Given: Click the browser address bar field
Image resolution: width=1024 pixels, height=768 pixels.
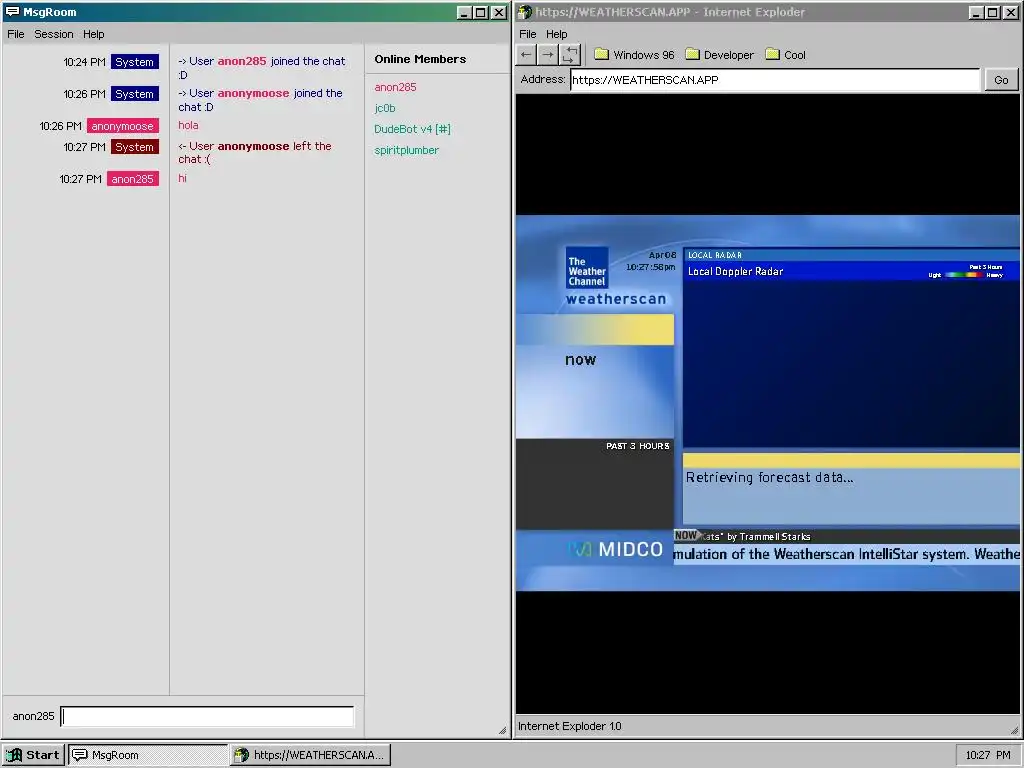Looking at the screenshot, I should (x=775, y=80).
